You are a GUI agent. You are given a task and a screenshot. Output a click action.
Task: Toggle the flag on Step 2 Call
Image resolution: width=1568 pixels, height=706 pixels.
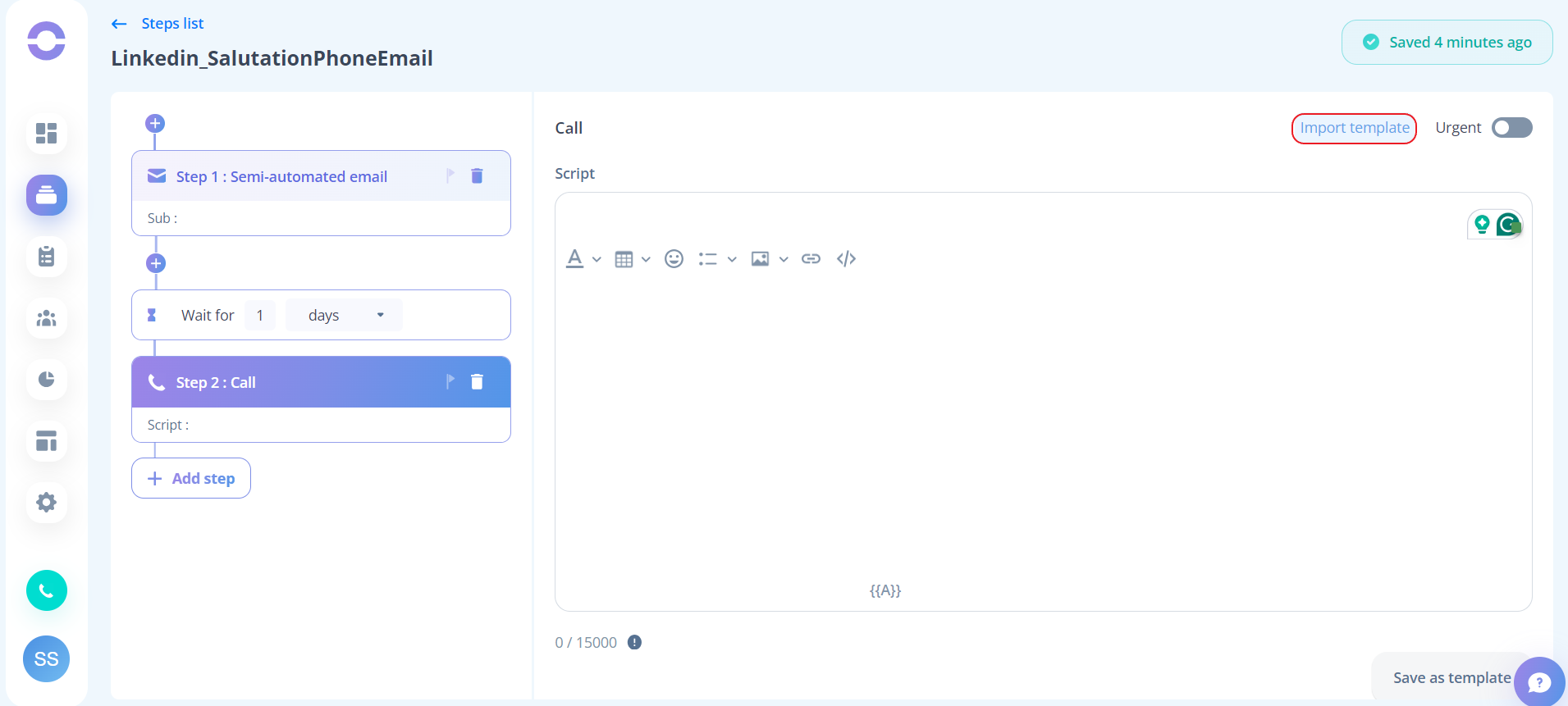pos(450,381)
